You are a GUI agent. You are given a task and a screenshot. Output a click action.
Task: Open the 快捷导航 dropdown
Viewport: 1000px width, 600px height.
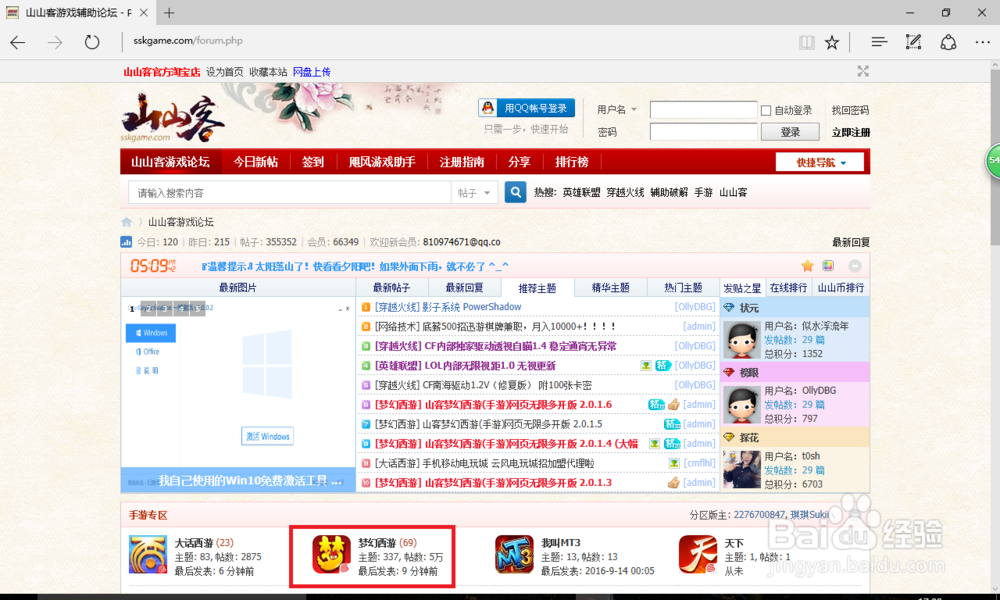pos(820,162)
